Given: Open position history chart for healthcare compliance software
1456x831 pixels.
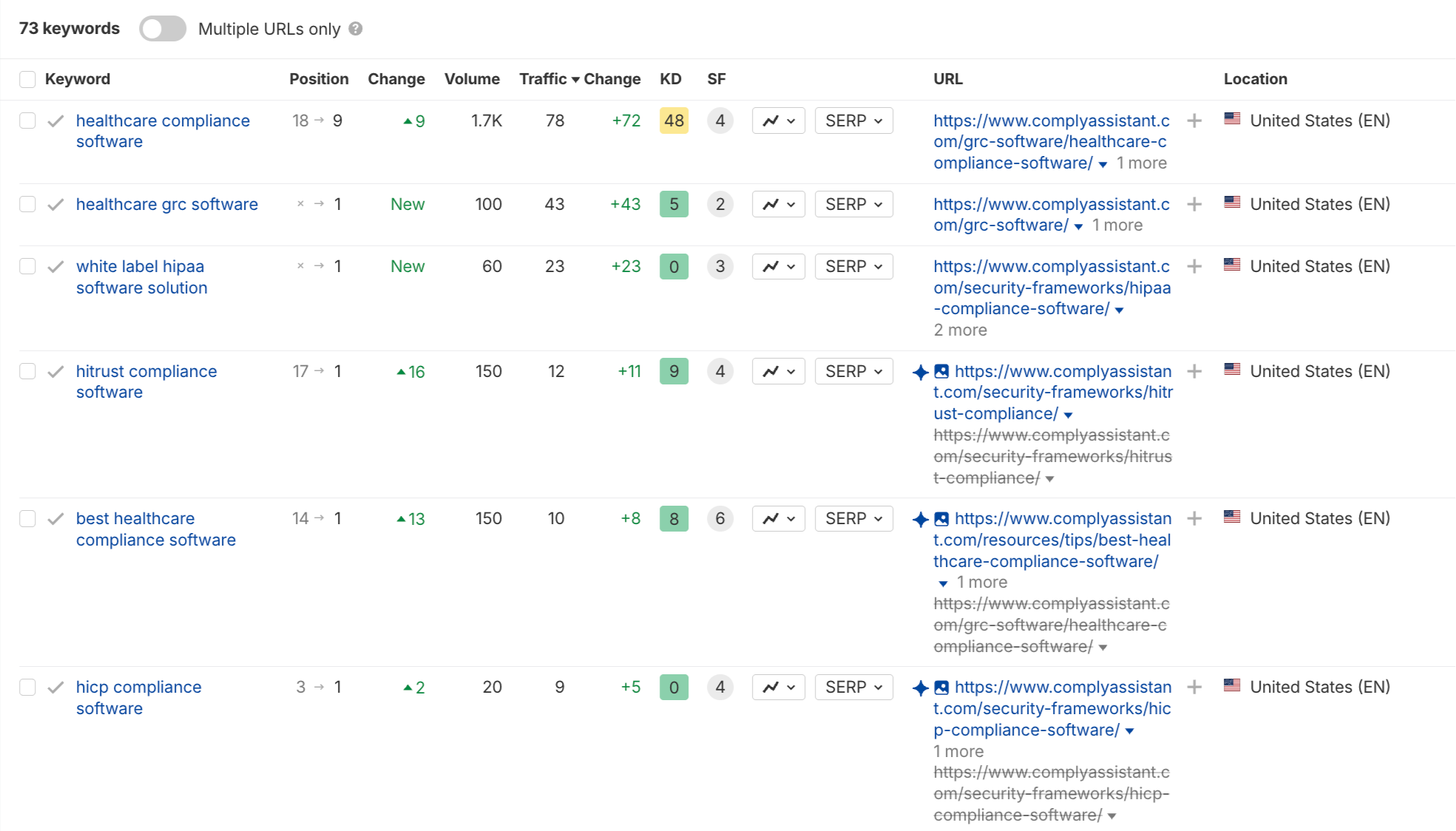Looking at the screenshot, I should tap(779, 121).
